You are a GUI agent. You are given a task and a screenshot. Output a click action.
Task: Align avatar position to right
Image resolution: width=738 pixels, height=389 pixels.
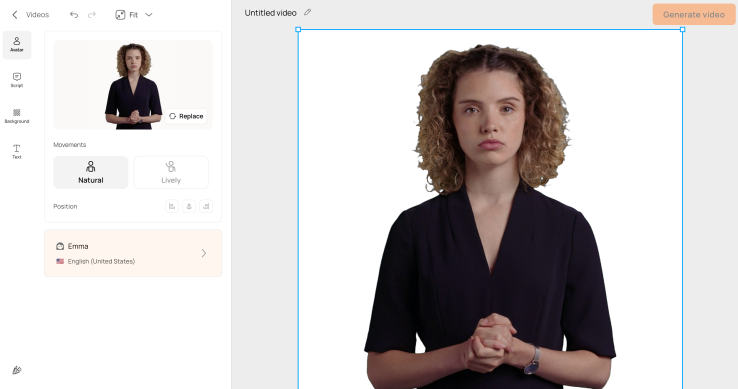tap(206, 206)
